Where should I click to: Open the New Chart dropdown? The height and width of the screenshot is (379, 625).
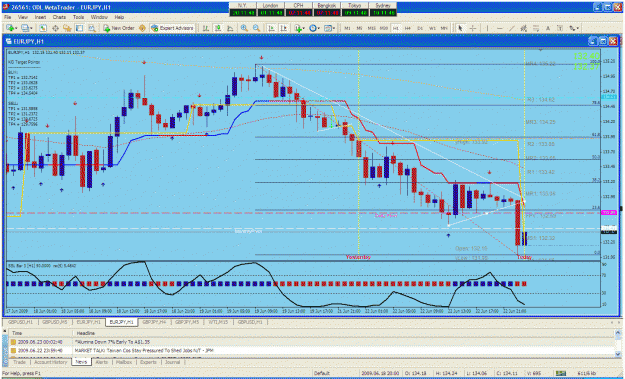(12, 28)
